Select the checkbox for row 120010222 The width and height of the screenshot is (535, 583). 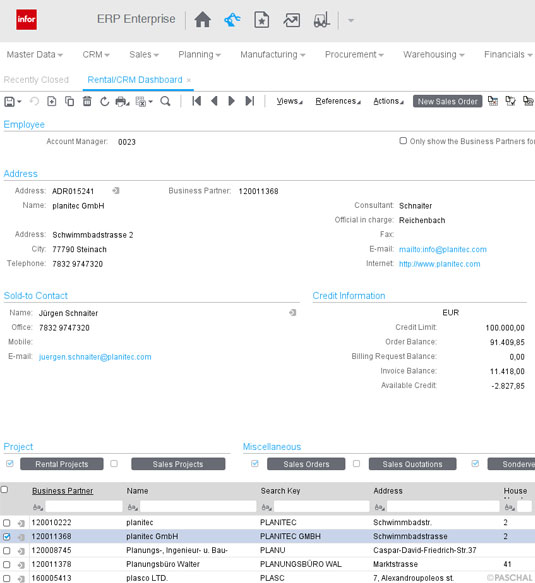click(7, 523)
